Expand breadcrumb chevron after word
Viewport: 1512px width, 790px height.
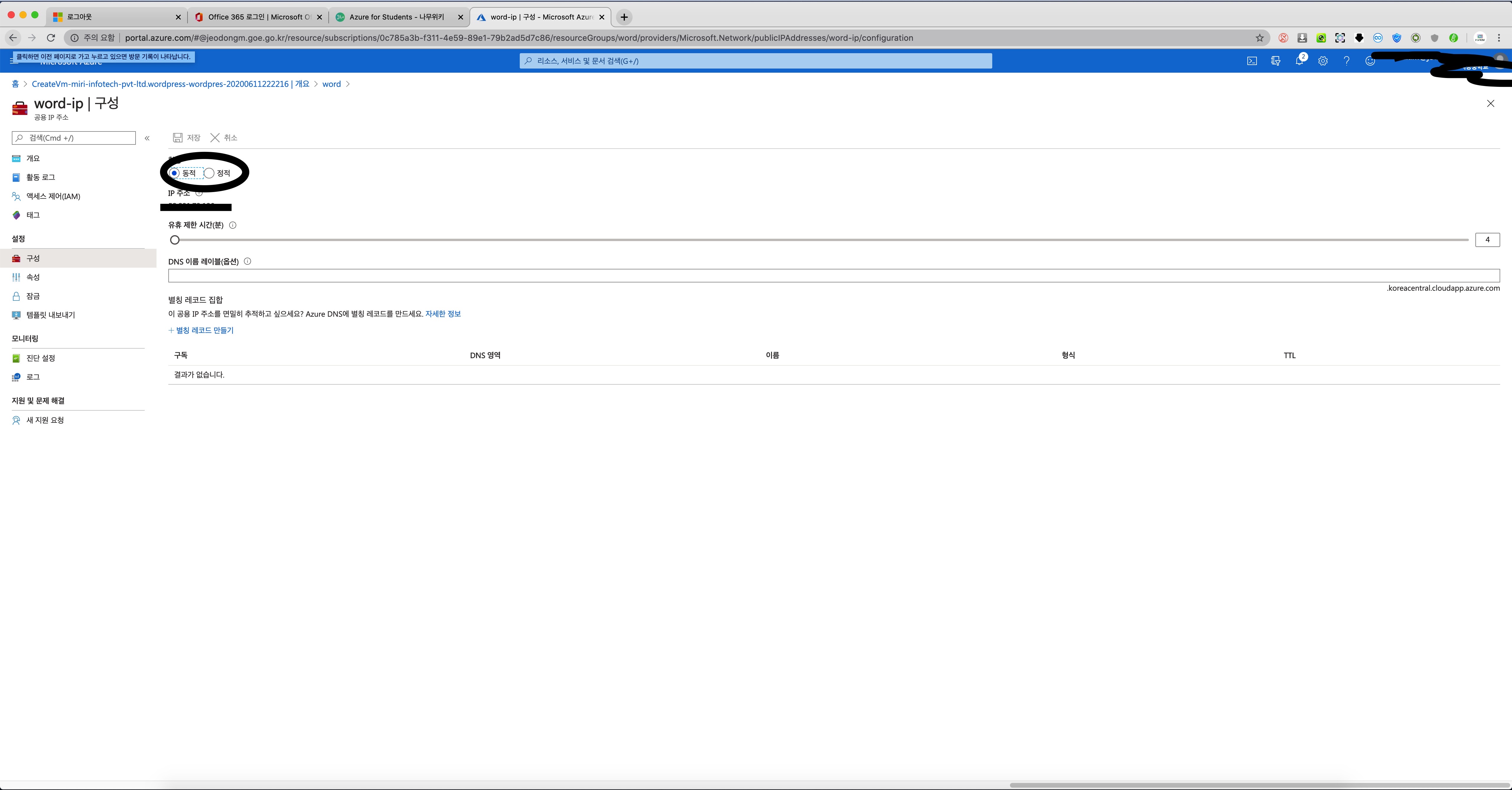coord(348,84)
